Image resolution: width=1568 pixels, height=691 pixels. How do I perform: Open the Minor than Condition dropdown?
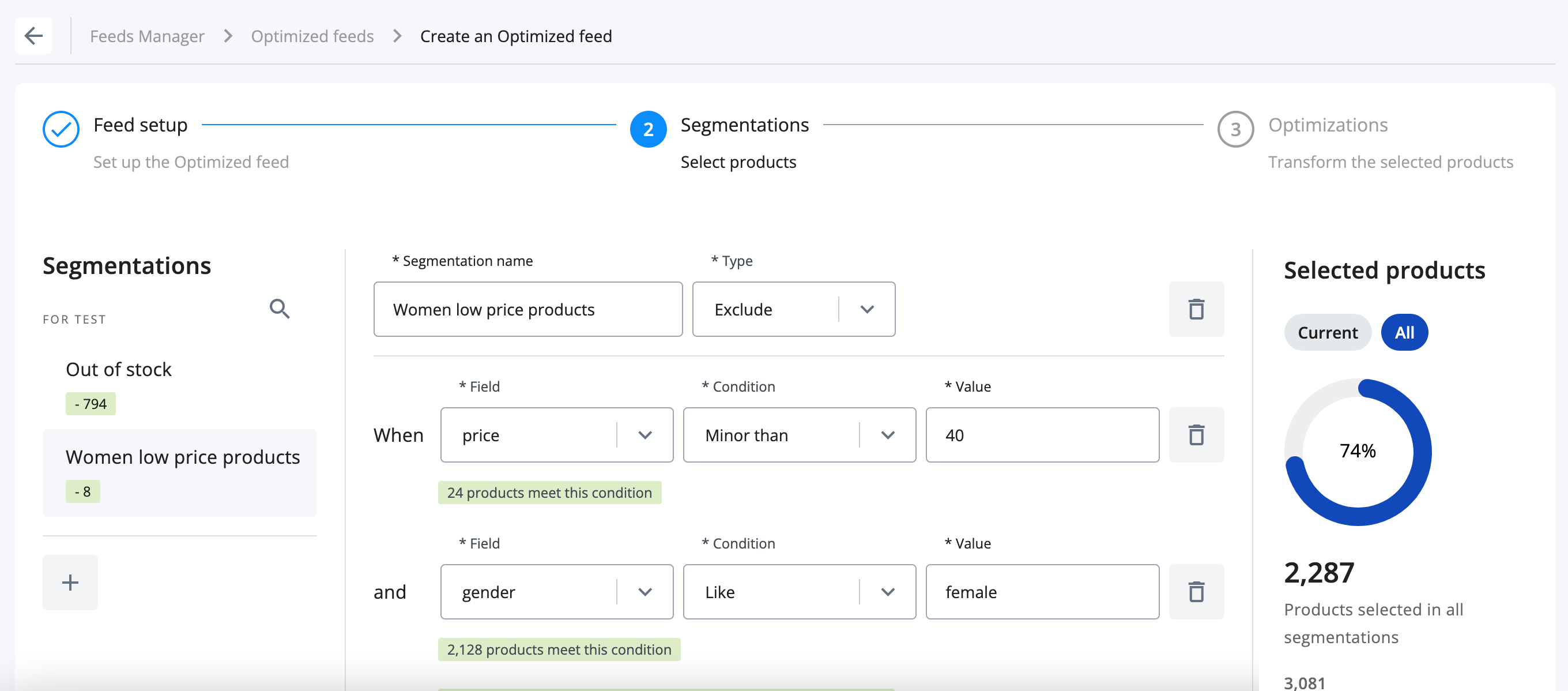point(799,435)
